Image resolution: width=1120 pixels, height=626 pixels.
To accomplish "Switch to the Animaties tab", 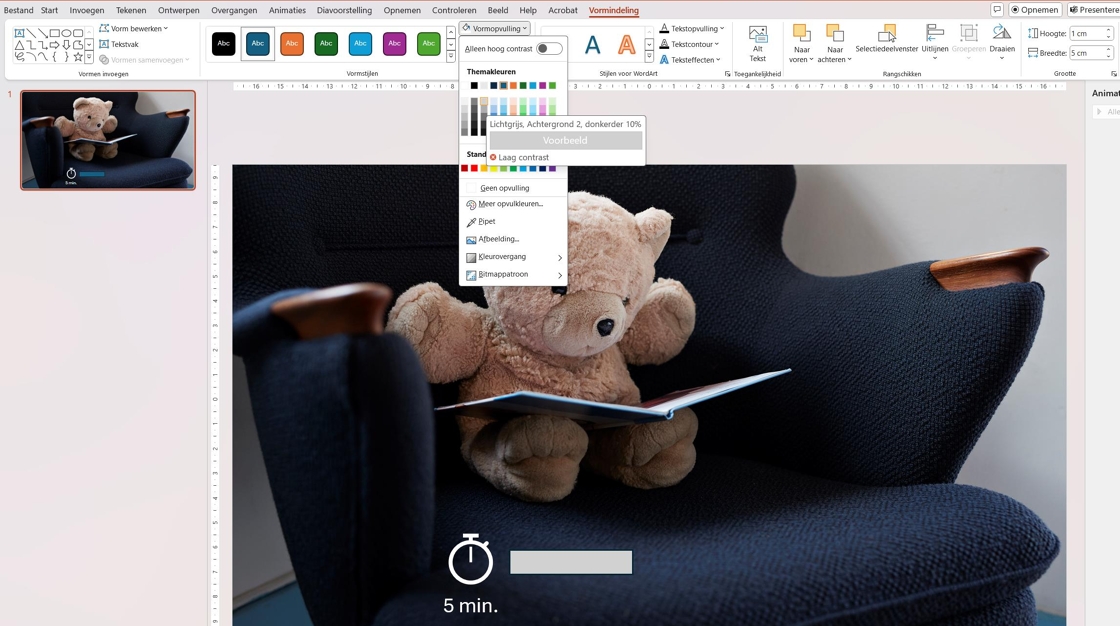I will pos(287,10).
